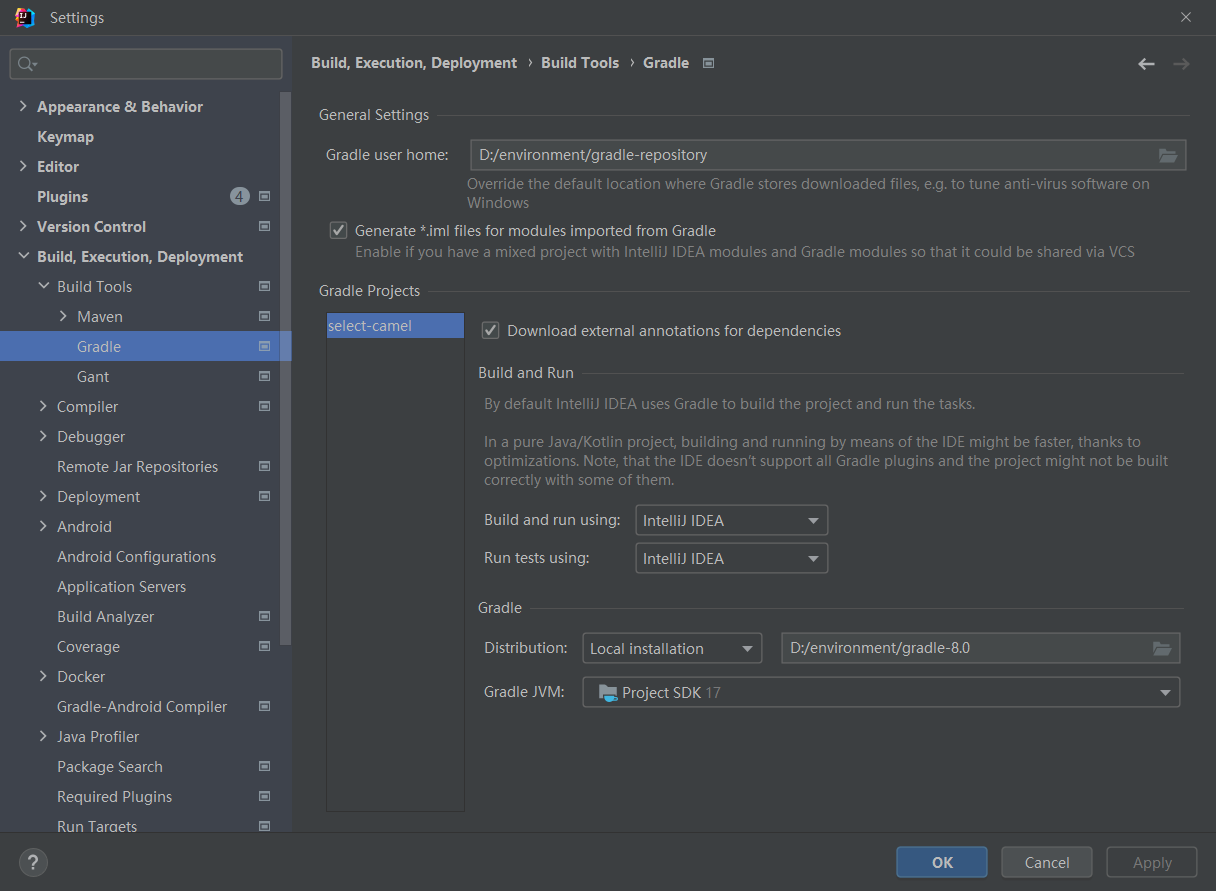Click the Cancel button
Image resolution: width=1216 pixels, height=891 pixels.
coord(1047,862)
